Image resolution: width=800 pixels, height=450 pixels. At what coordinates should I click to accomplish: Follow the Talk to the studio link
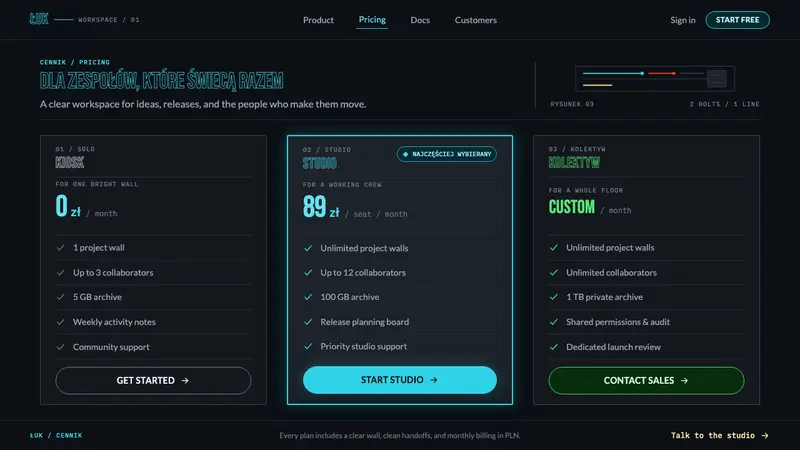719,435
